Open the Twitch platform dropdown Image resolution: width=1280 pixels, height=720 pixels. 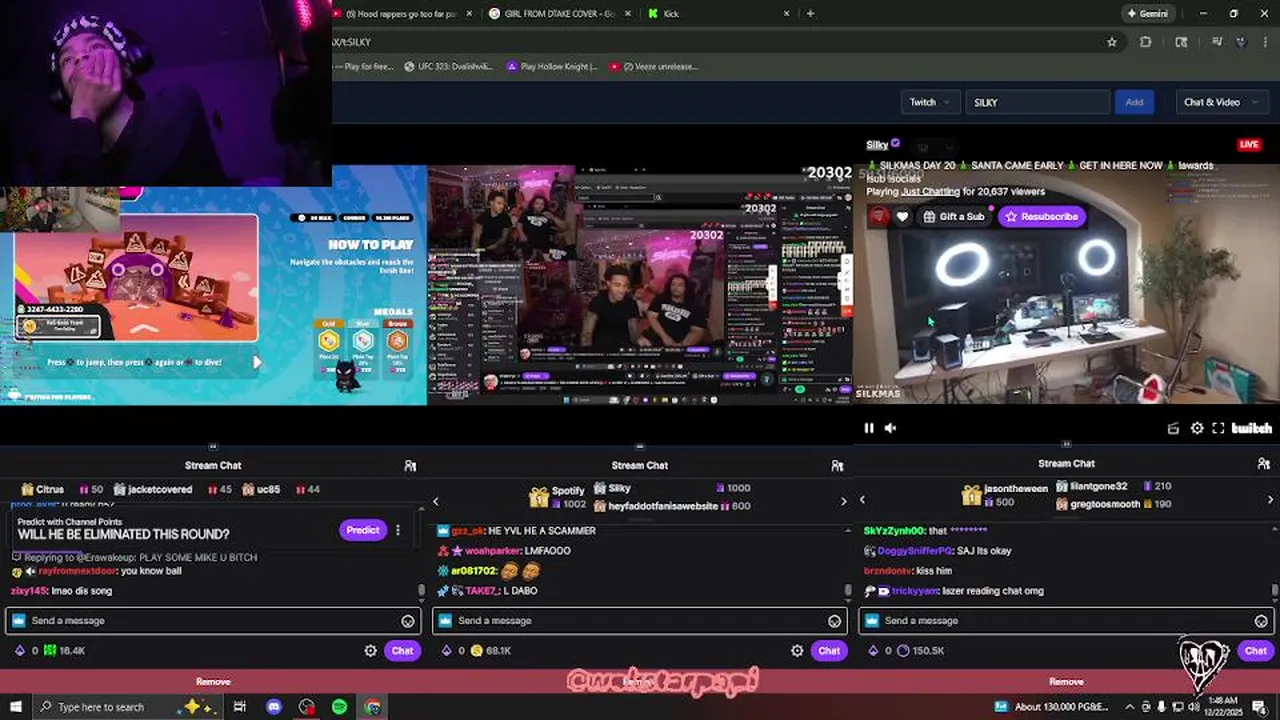pyautogui.click(x=929, y=102)
